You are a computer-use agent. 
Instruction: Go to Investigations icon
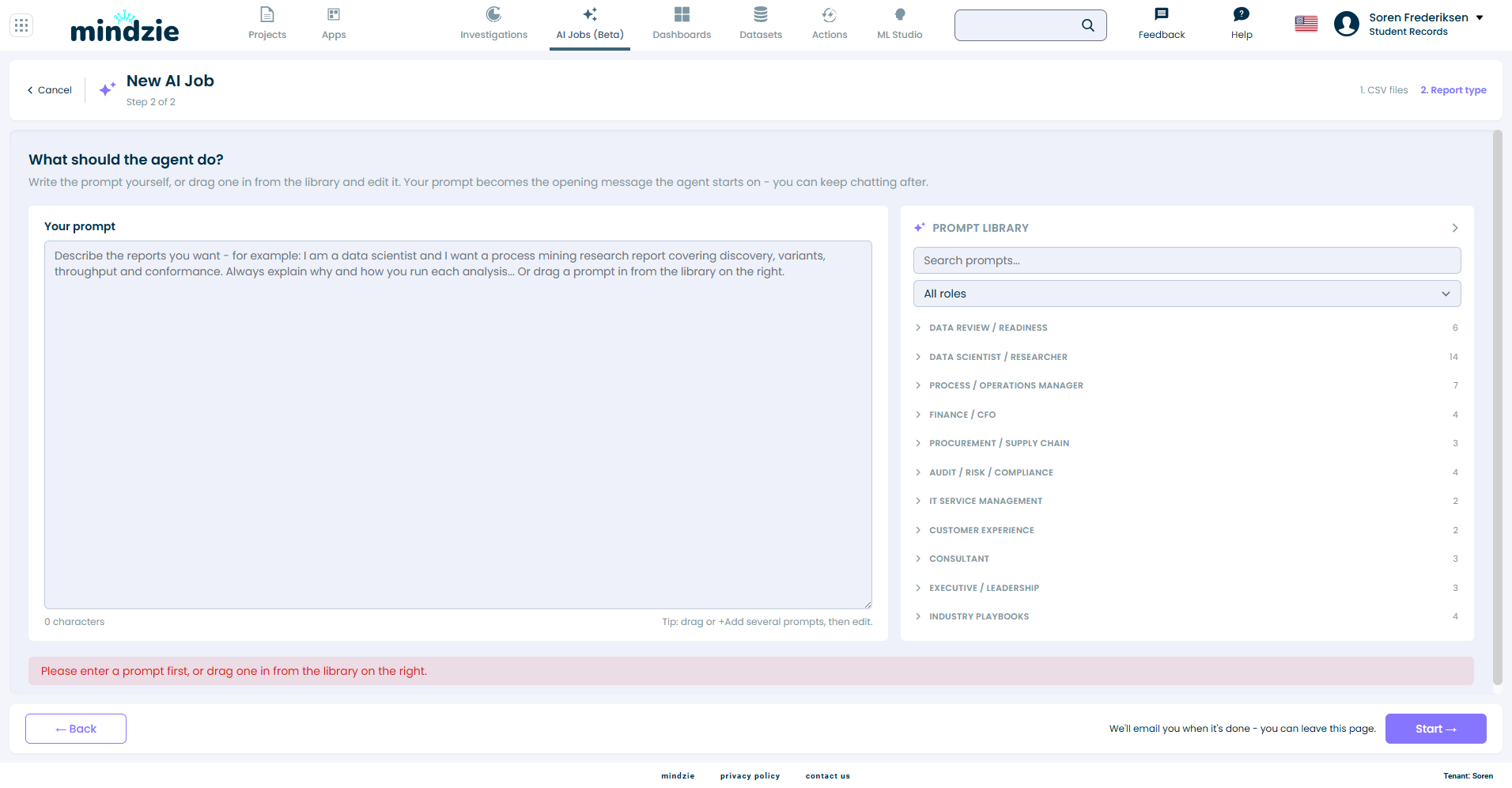pos(493,14)
